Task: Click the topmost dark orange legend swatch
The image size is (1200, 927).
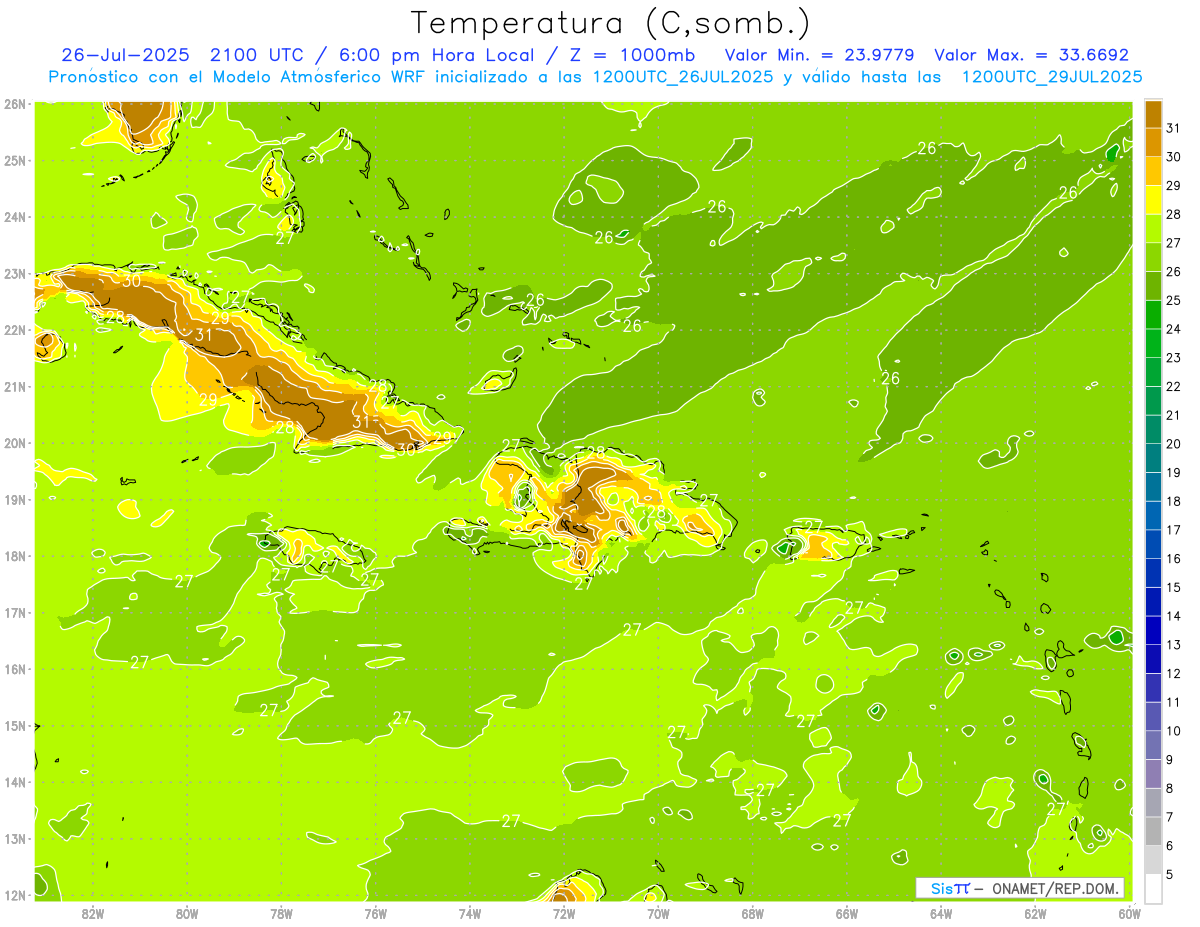Action: click(x=1153, y=113)
